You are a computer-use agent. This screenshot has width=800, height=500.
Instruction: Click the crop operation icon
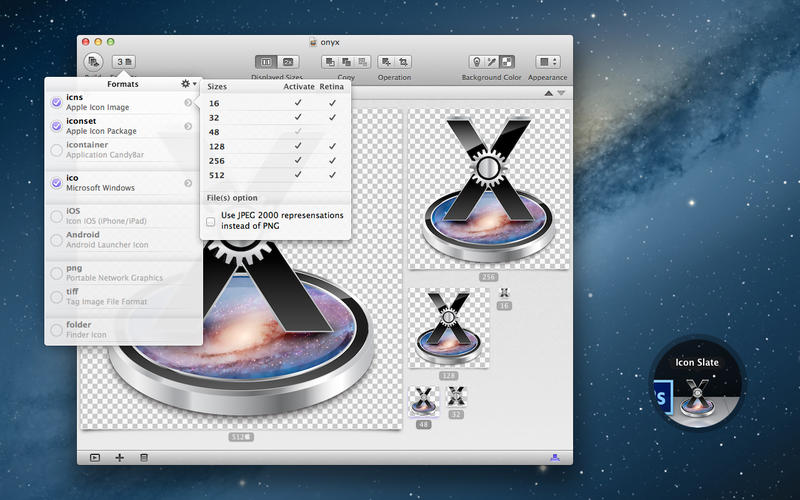click(x=403, y=62)
